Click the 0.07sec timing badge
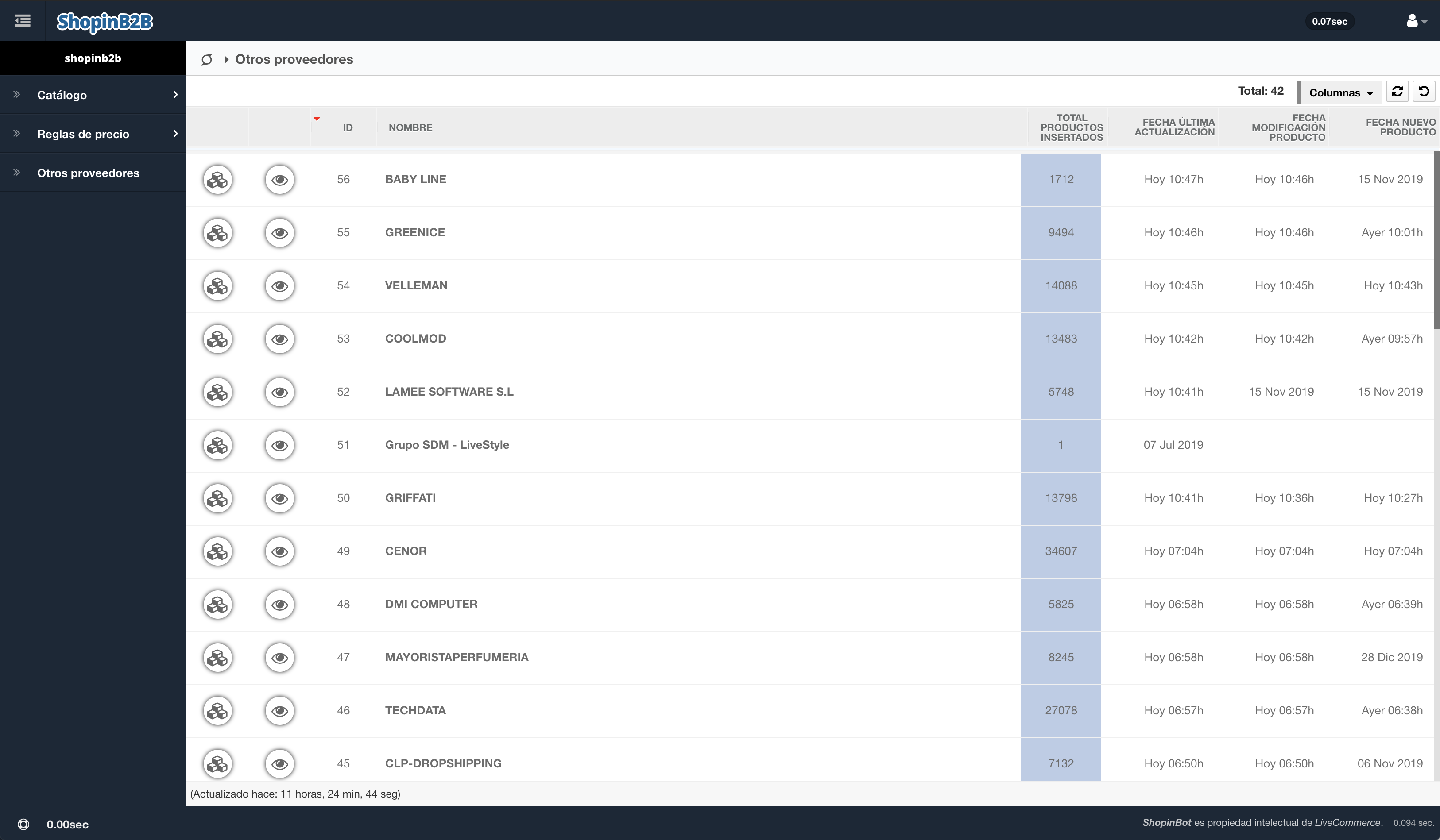The width and height of the screenshot is (1440, 840). (x=1329, y=21)
